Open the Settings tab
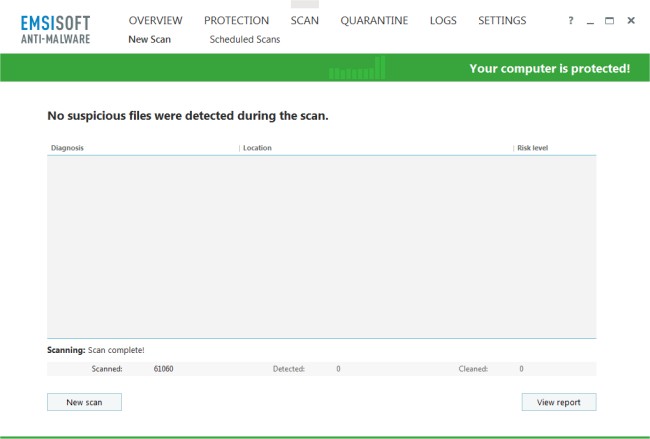Screen dimensions: 650x439 [x=502, y=20]
